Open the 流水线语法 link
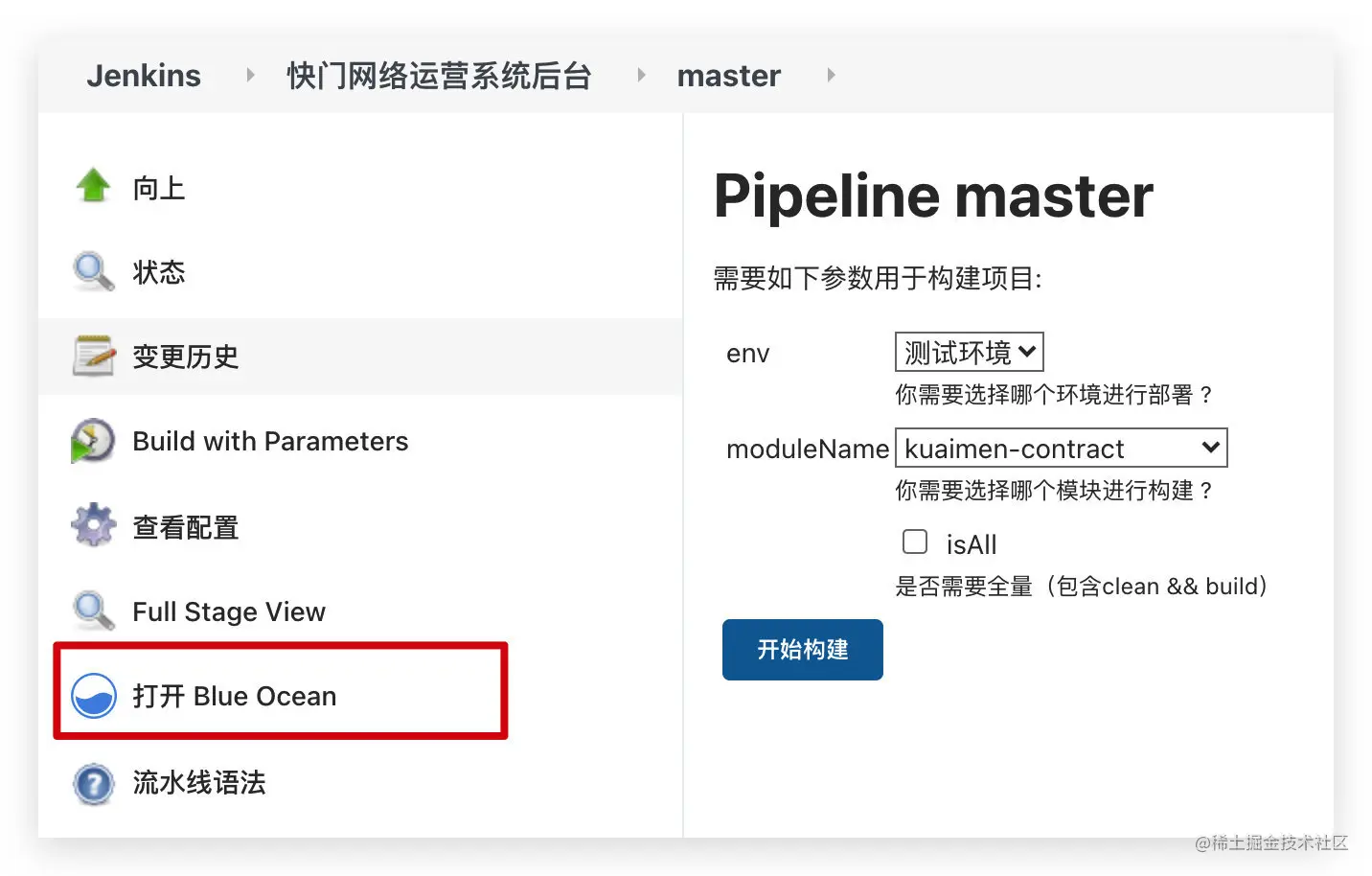Image resolution: width=1372 pixels, height=876 pixels. pyautogui.click(x=199, y=782)
